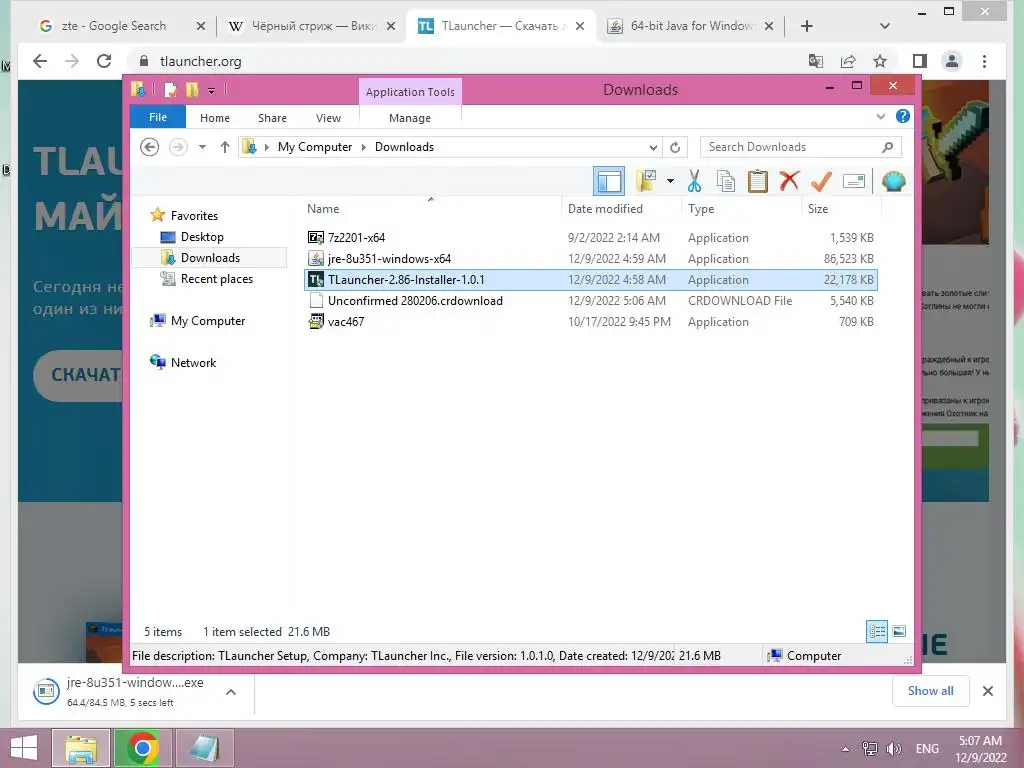Viewport: 1024px width, 768px height.
Task: Click the red X Delete icon
Action: (789, 180)
